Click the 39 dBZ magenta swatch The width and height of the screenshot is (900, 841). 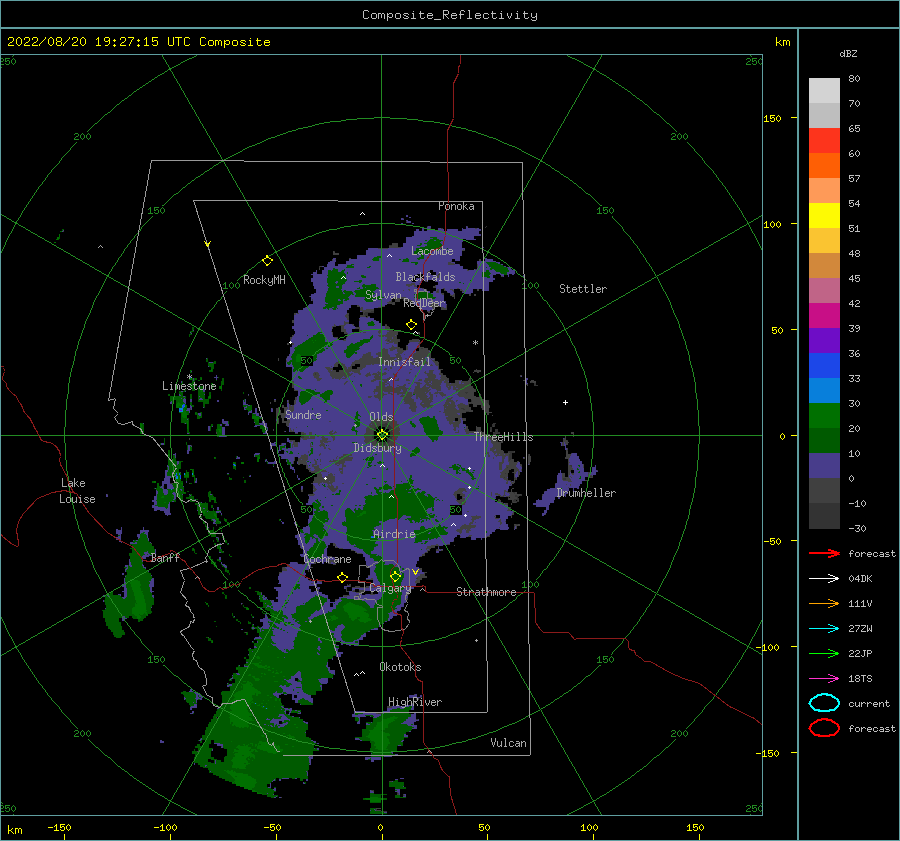tap(824, 316)
